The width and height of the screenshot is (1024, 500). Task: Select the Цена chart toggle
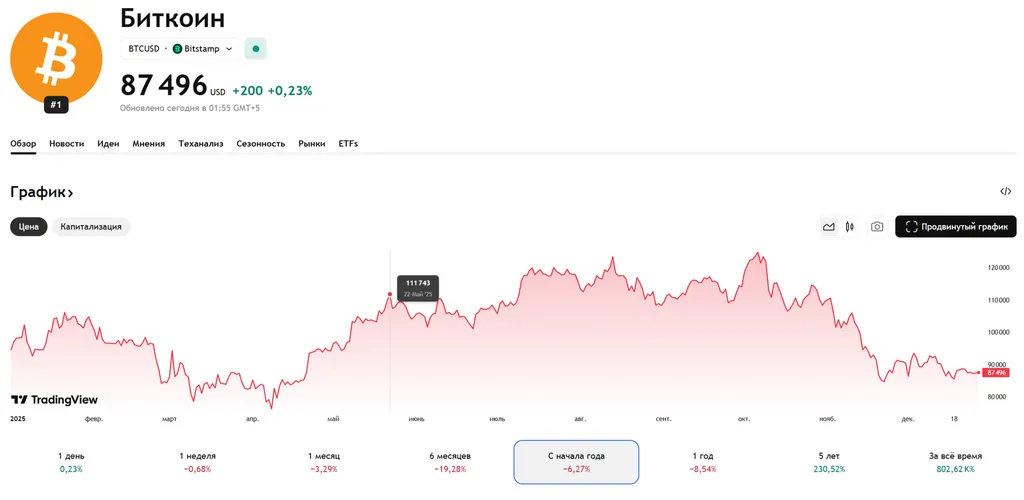coord(29,227)
